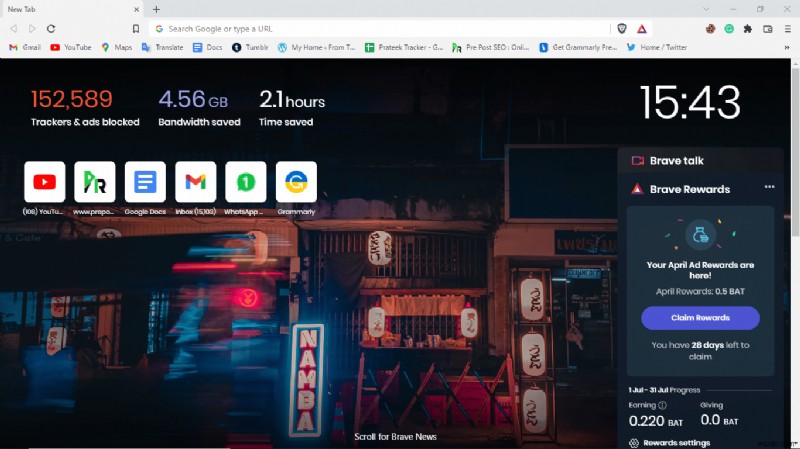Open the Grammarly top site tile
Viewport: 800px width, 449px height.
coord(296,182)
